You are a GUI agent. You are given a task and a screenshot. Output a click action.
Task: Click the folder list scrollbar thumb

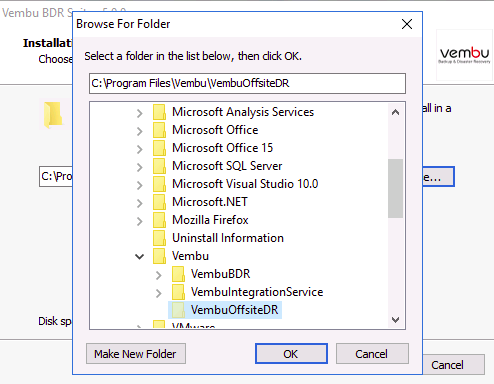(395, 188)
